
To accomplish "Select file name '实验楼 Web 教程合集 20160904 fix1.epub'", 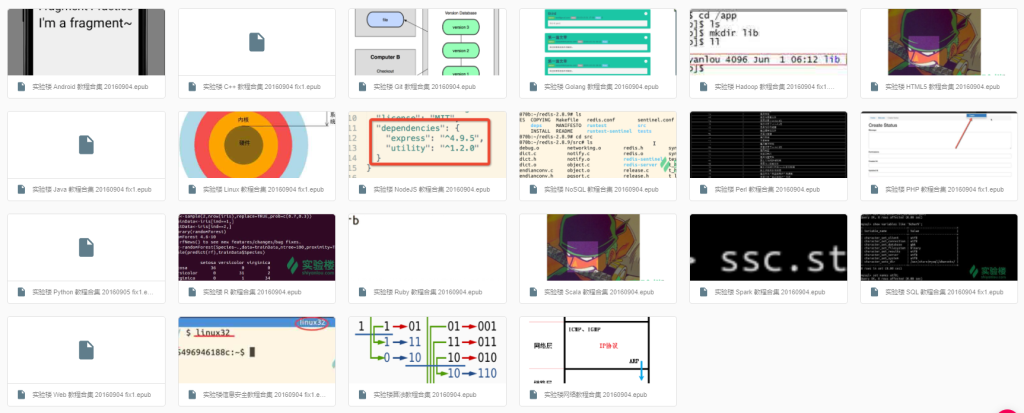I will tap(91, 395).
